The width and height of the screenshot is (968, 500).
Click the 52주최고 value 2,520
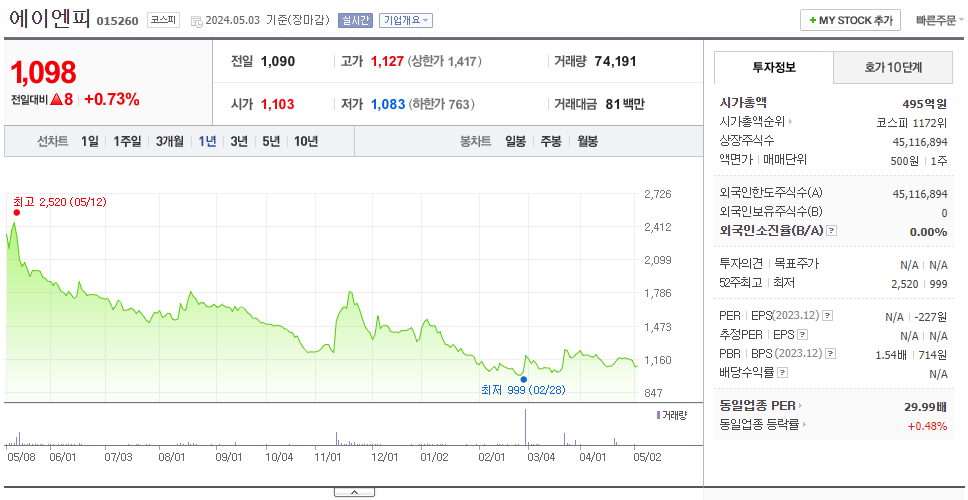pos(905,283)
